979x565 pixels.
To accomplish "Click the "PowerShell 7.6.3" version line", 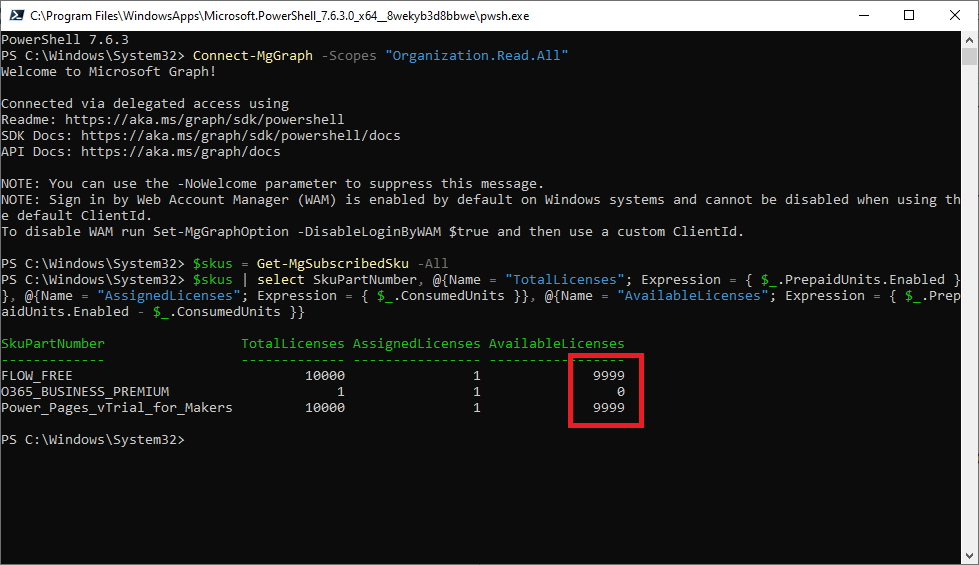I will tap(65, 39).
